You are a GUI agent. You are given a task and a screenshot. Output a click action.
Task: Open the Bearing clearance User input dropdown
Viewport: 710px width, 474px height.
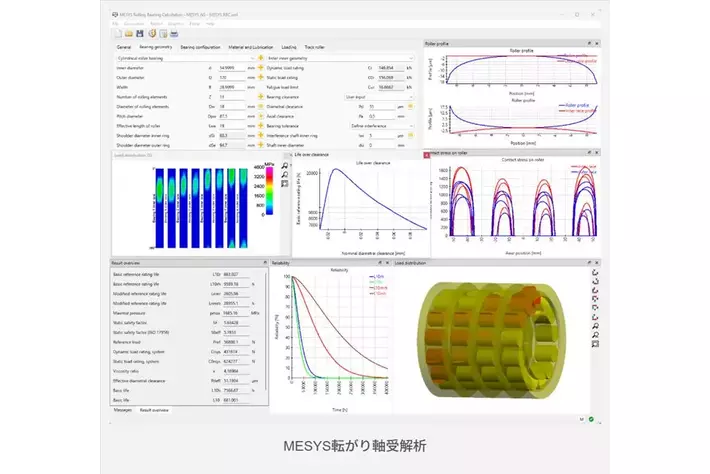pyautogui.click(x=379, y=97)
